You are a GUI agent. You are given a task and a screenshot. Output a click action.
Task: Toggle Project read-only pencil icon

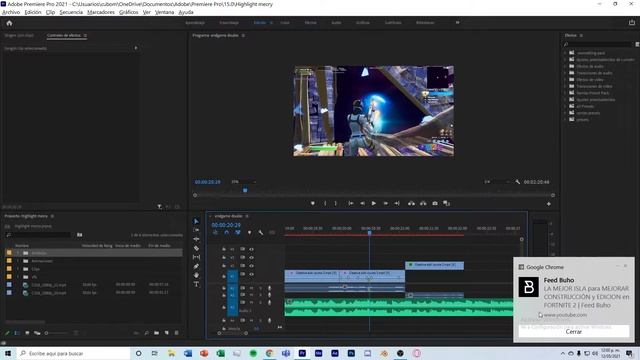click(7, 333)
